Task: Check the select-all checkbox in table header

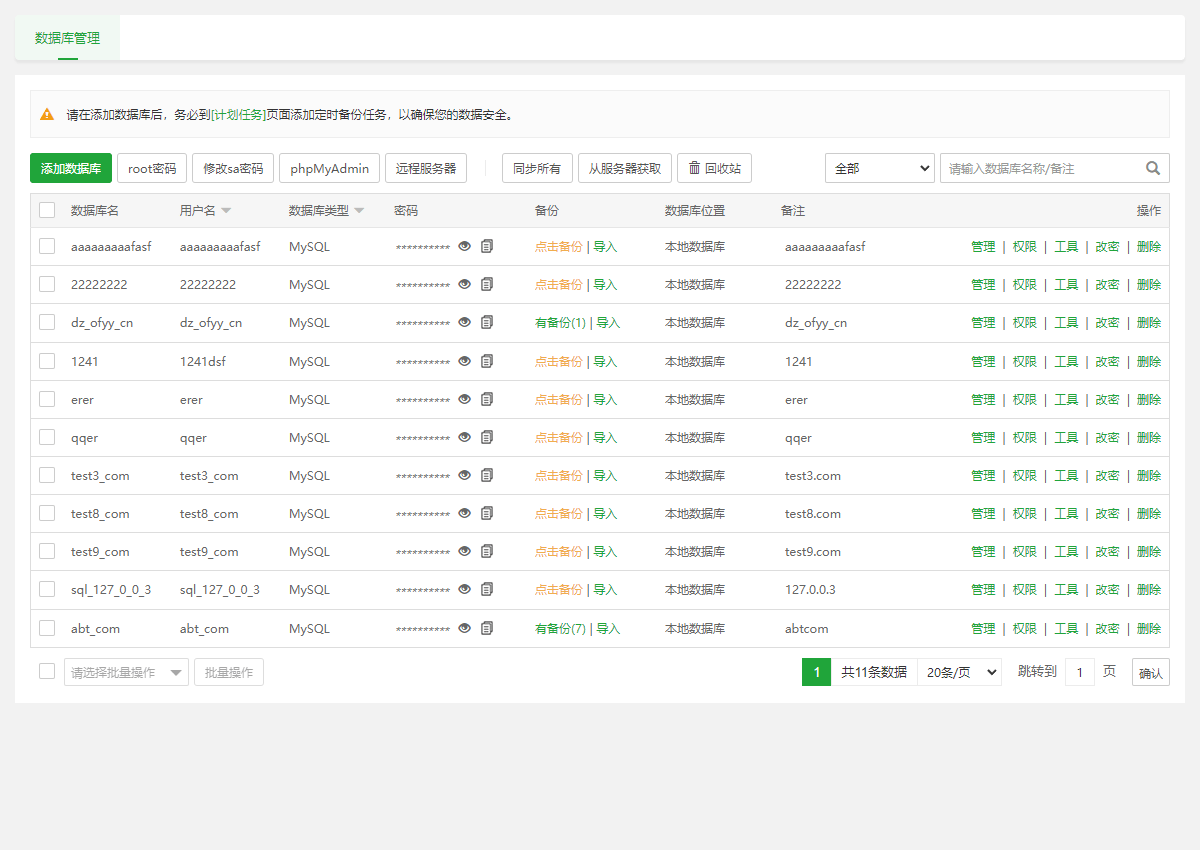Action: (x=46, y=210)
